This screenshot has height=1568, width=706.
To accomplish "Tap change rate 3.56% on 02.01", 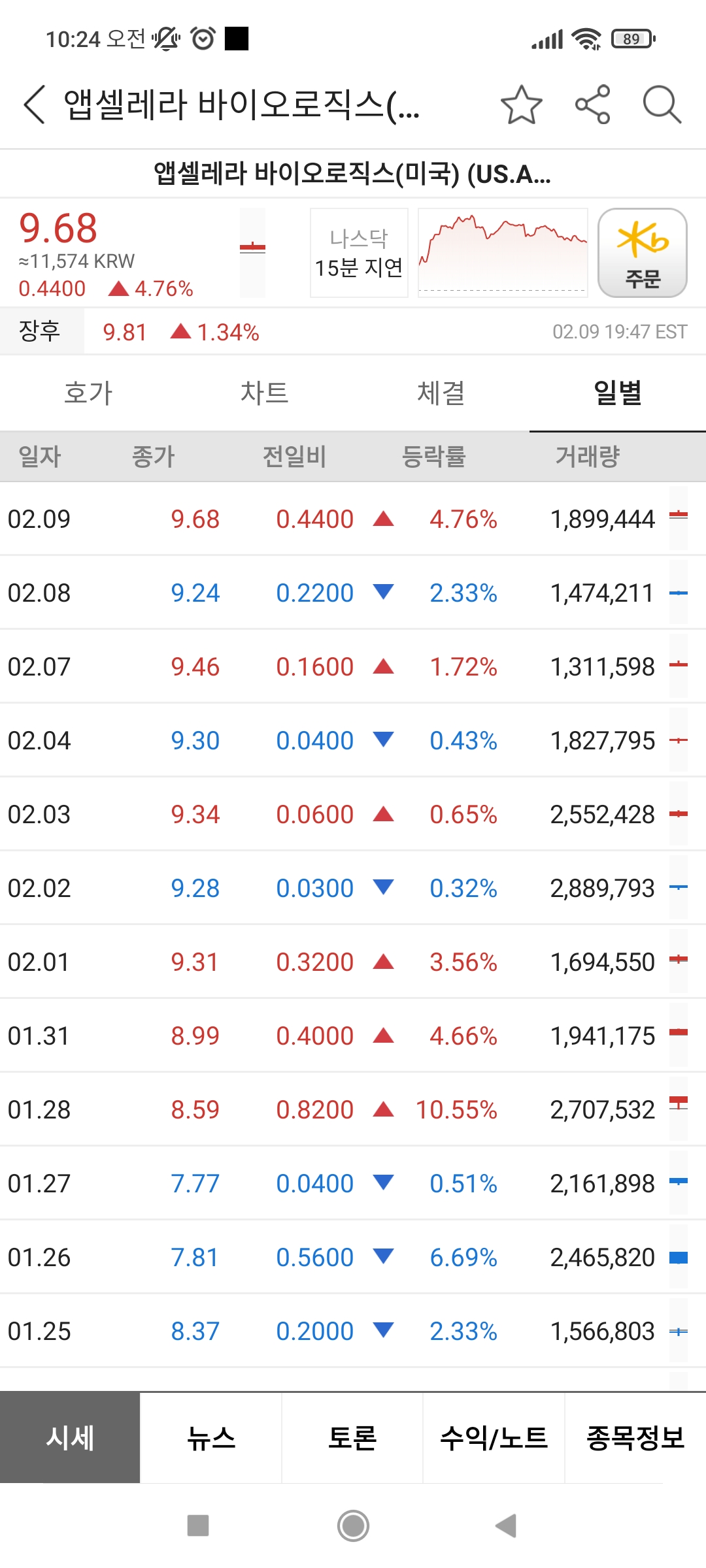I will click(463, 962).
